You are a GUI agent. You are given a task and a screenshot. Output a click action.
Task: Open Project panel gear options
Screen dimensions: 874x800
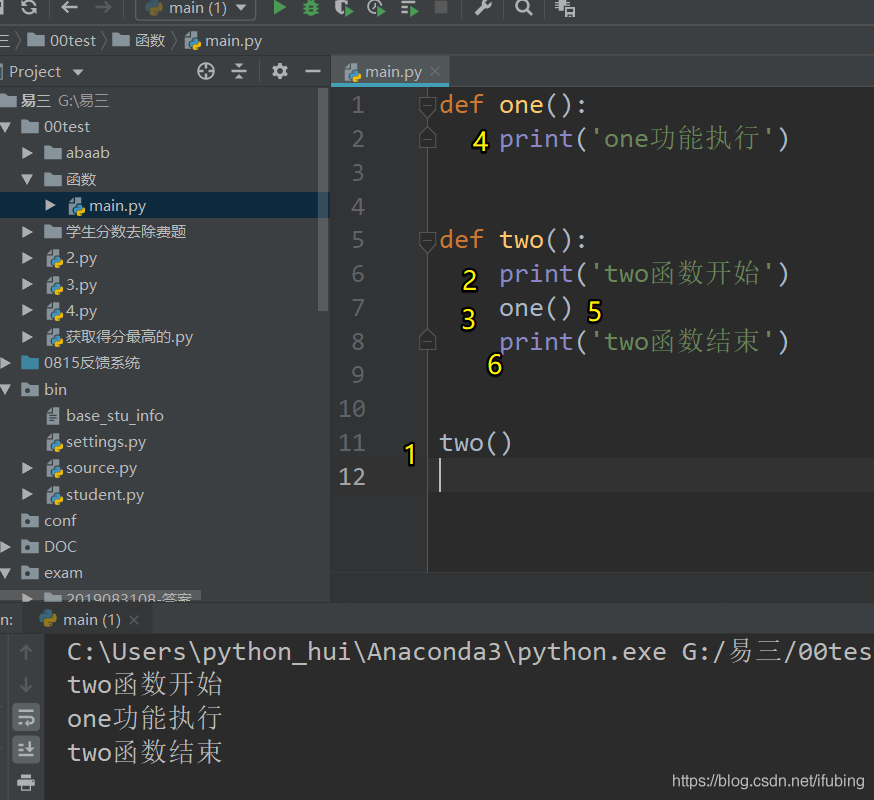tap(280, 71)
